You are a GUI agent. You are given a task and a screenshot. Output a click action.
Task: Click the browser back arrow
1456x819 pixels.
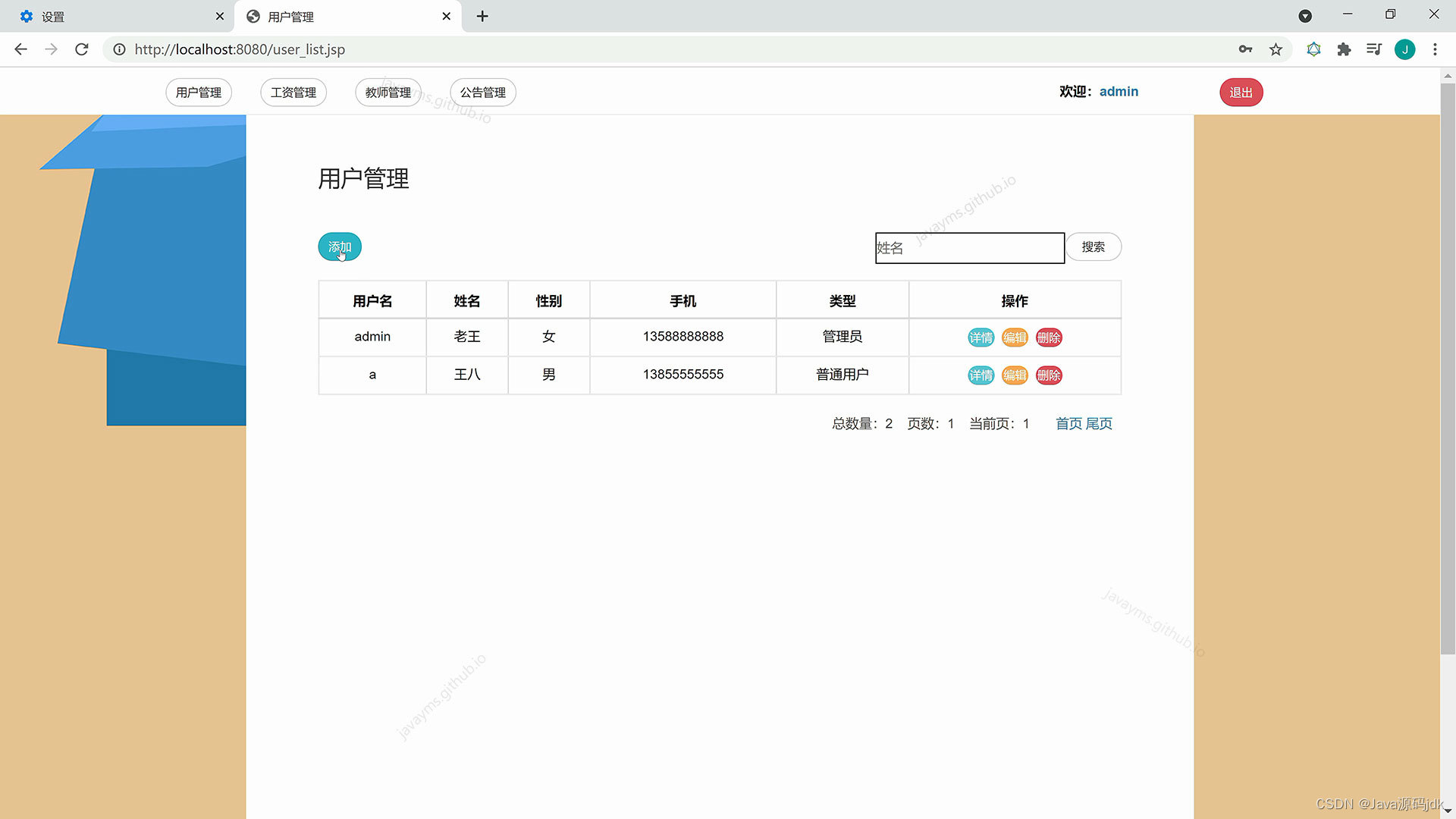point(20,49)
